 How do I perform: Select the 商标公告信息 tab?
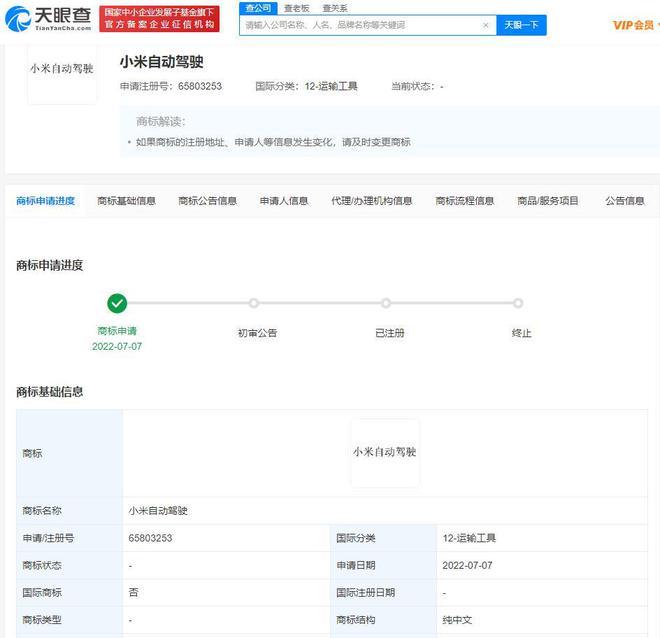point(208,201)
